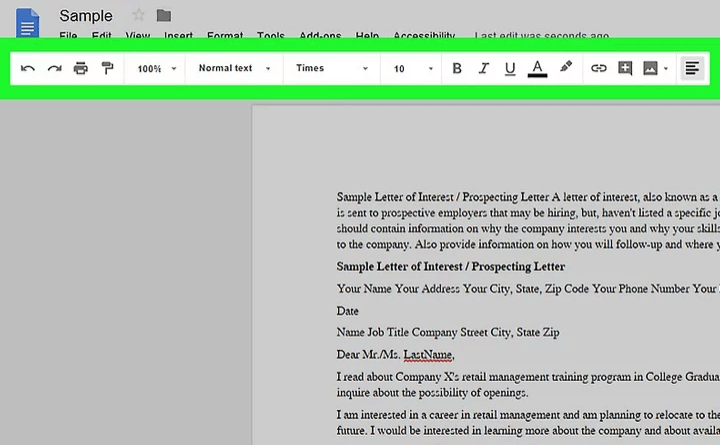Open the font size 10 dropdown
Viewport: 720px width, 445px height.
click(x=413, y=69)
